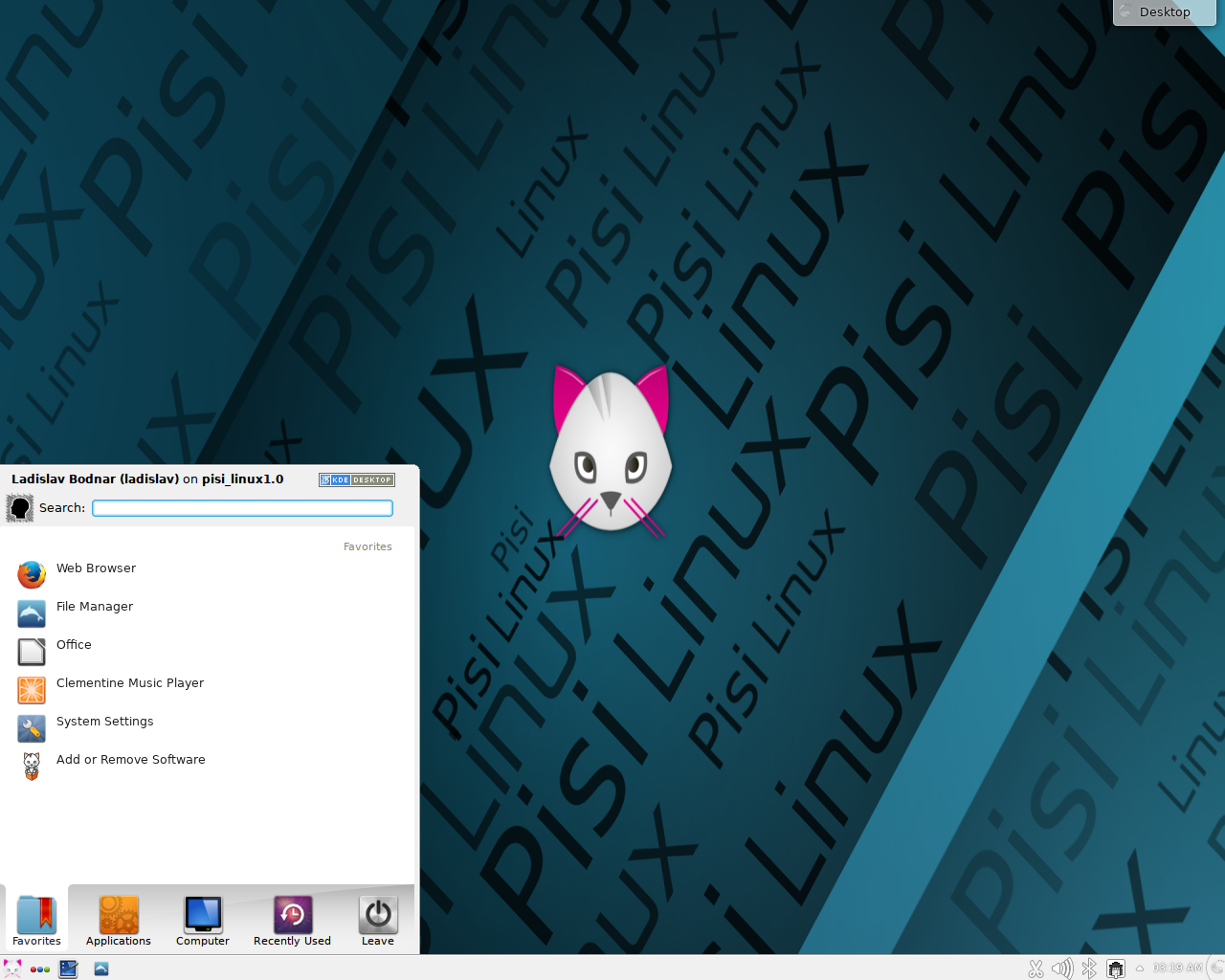Image resolution: width=1225 pixels, height=980 pixels.
Task: Open the Bluetooth tray icon
Action: (x=1089, y=969)
